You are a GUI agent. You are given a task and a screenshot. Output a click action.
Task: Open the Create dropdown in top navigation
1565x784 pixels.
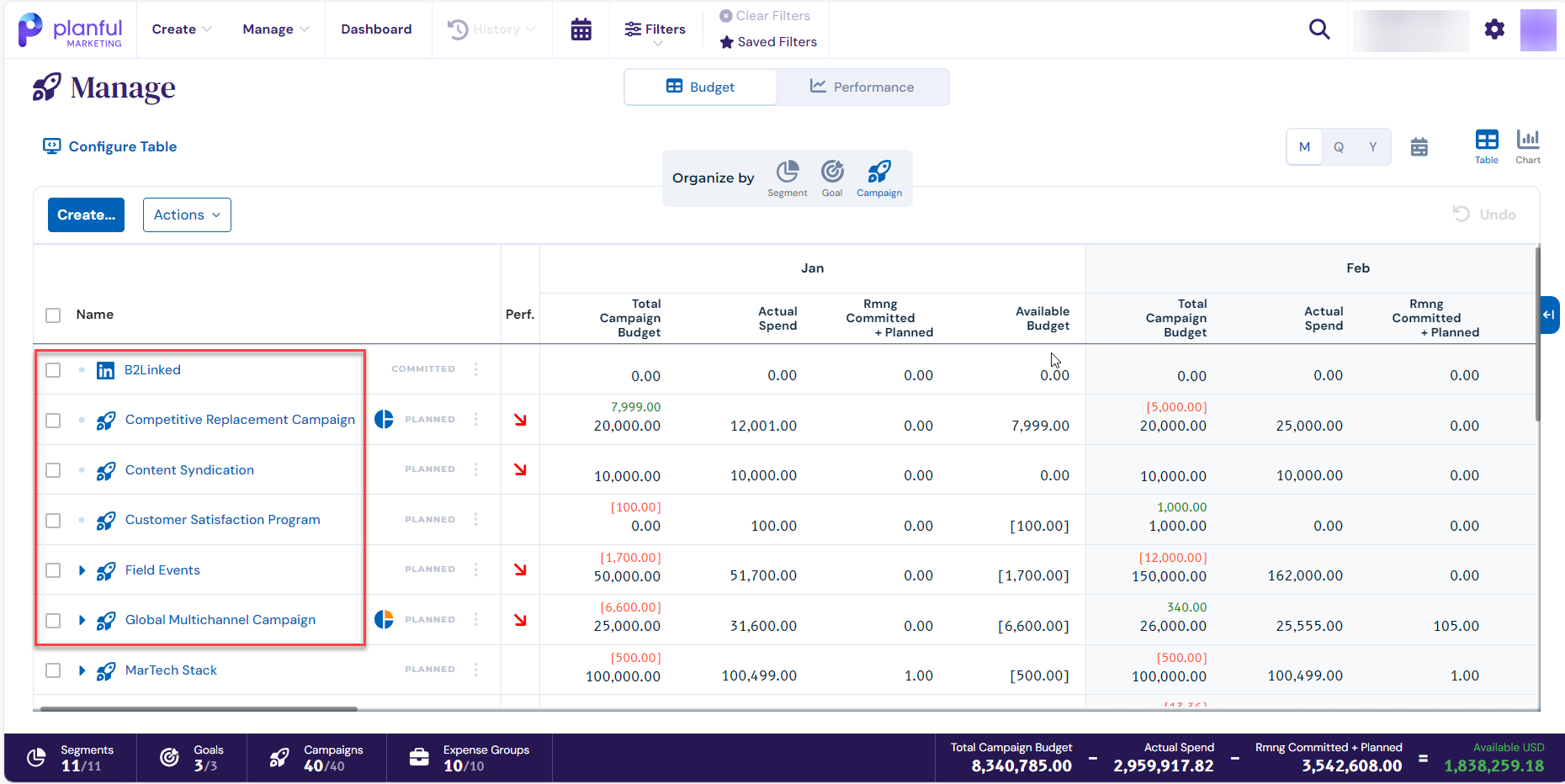(x=182, y=29)
